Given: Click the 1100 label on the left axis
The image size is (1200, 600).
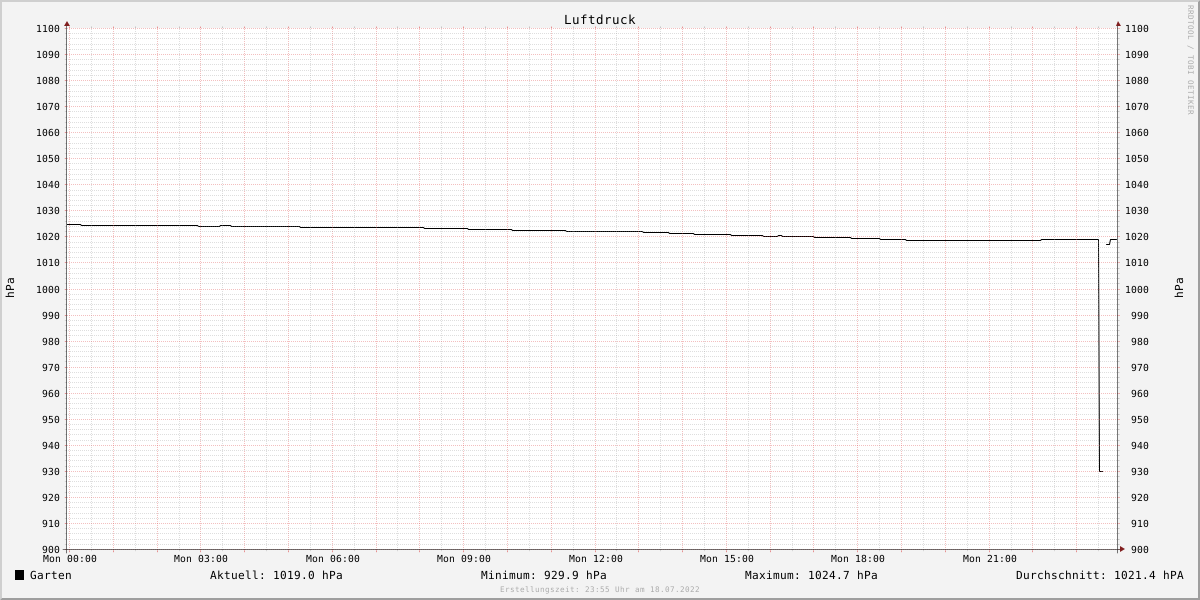Looking at the screenshot, I should click(x=48, y=29).
